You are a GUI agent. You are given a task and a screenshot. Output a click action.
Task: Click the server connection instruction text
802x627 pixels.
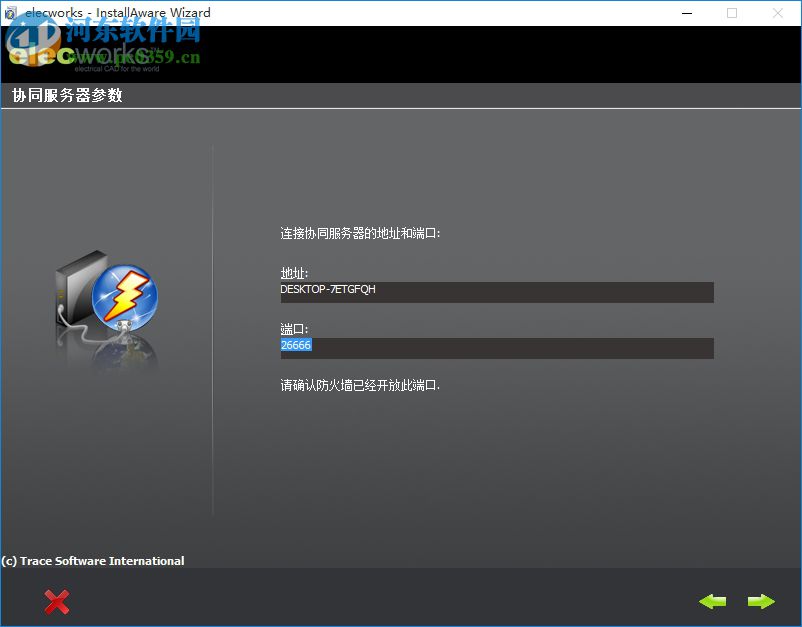(x=357, y=233)
